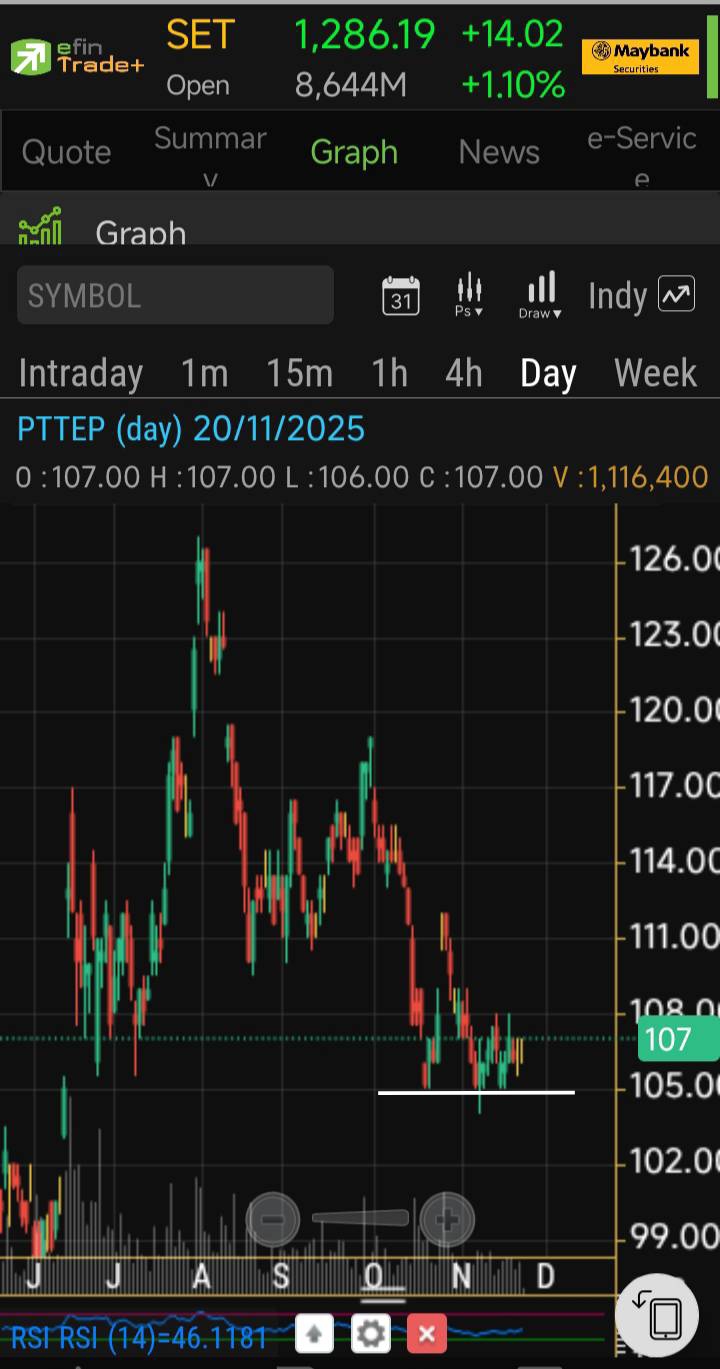Image resolution: width=720 pixels, height=1369 pixels.
Task: Tap the efin Trade+ logo
Action: [x=77, y=56]
